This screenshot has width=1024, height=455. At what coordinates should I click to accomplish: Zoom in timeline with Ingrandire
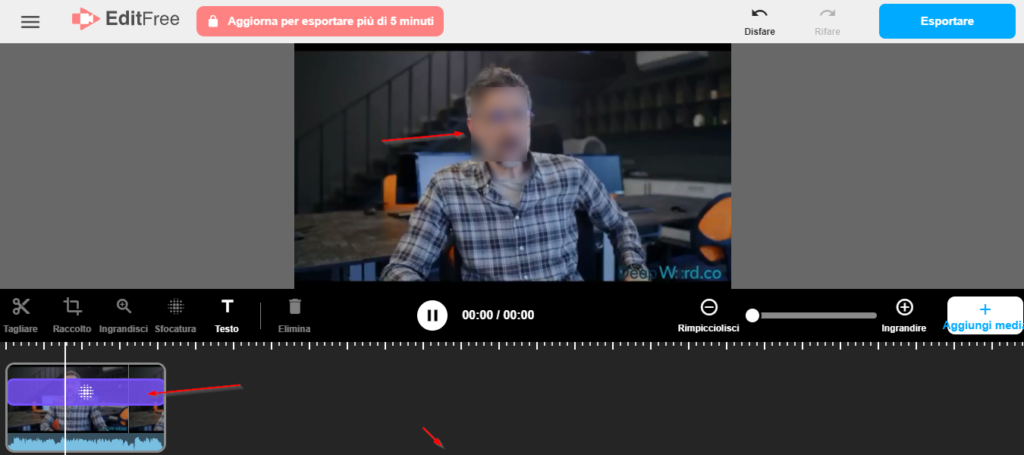(904, 315)
